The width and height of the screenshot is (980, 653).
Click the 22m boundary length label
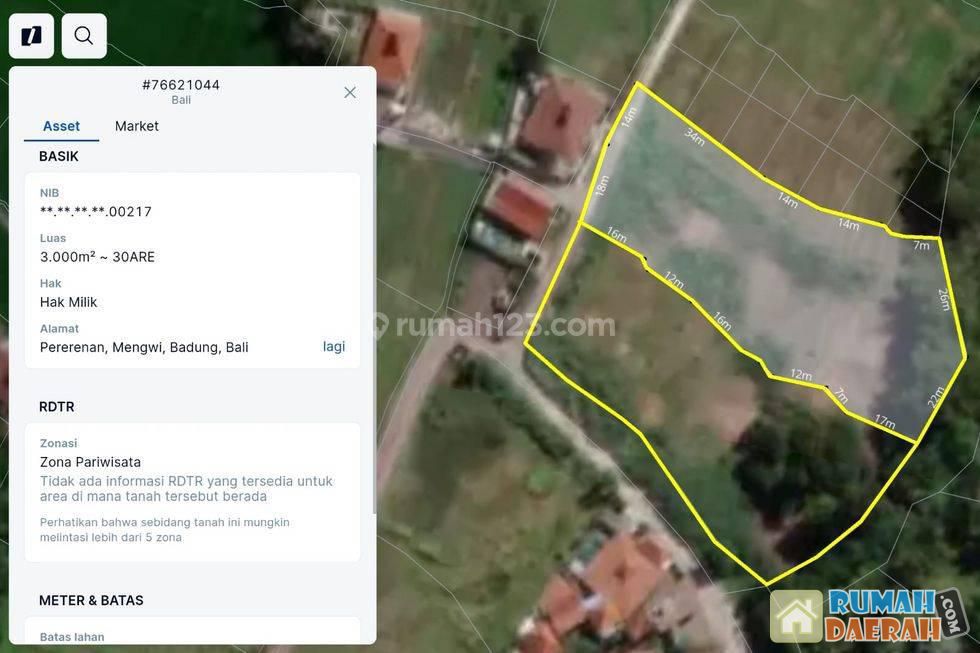[x=935, y=397]
